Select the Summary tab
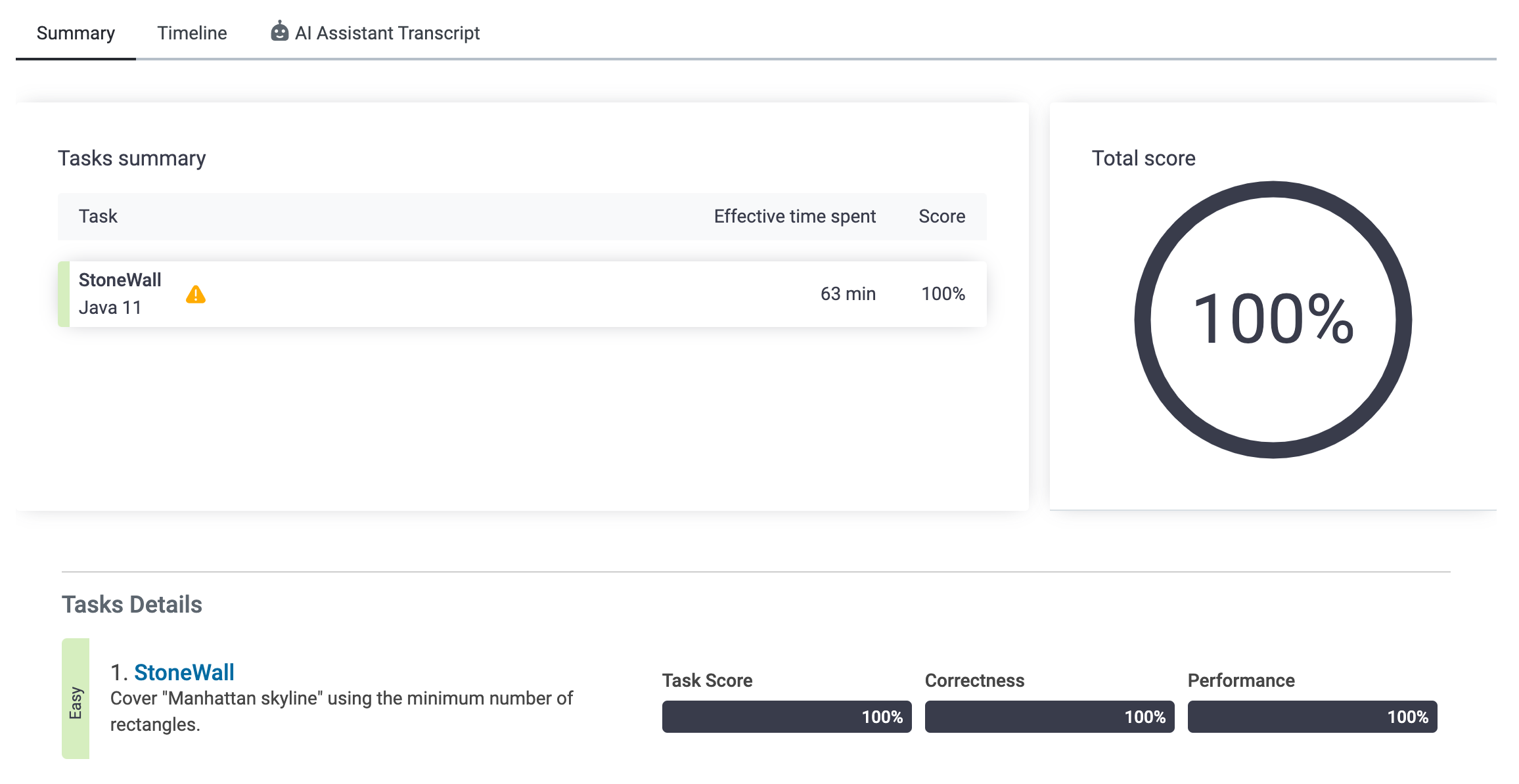Image resolution: width=1519 pixels, height=784 pixels. pos(76,33)
